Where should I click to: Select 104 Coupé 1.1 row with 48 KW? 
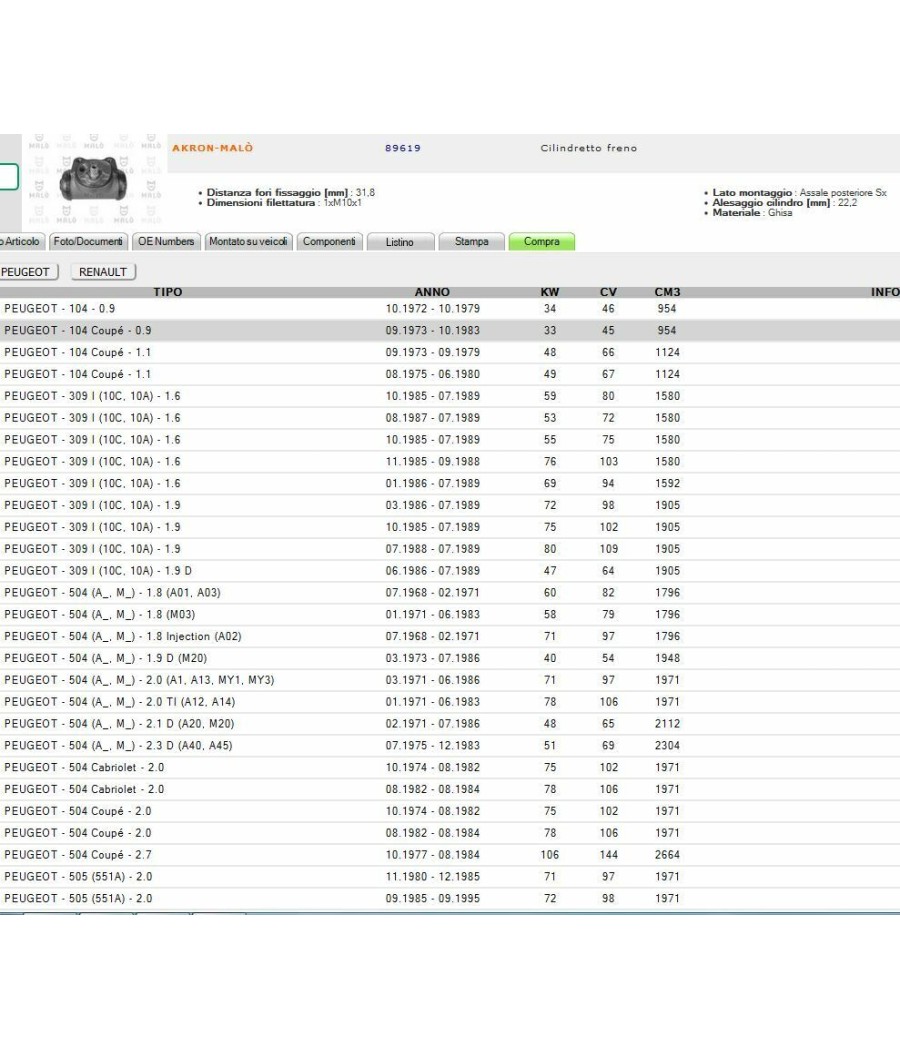coord(450,352)
